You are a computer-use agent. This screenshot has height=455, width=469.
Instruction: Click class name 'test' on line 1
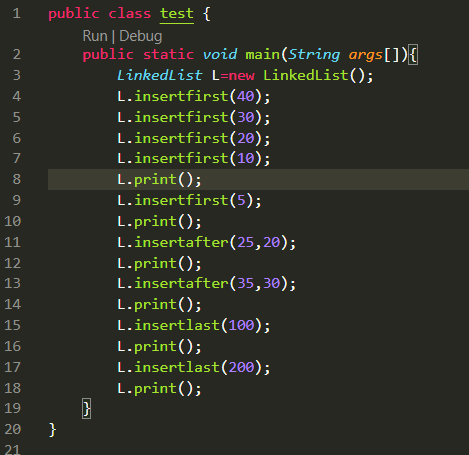(177, 14)
